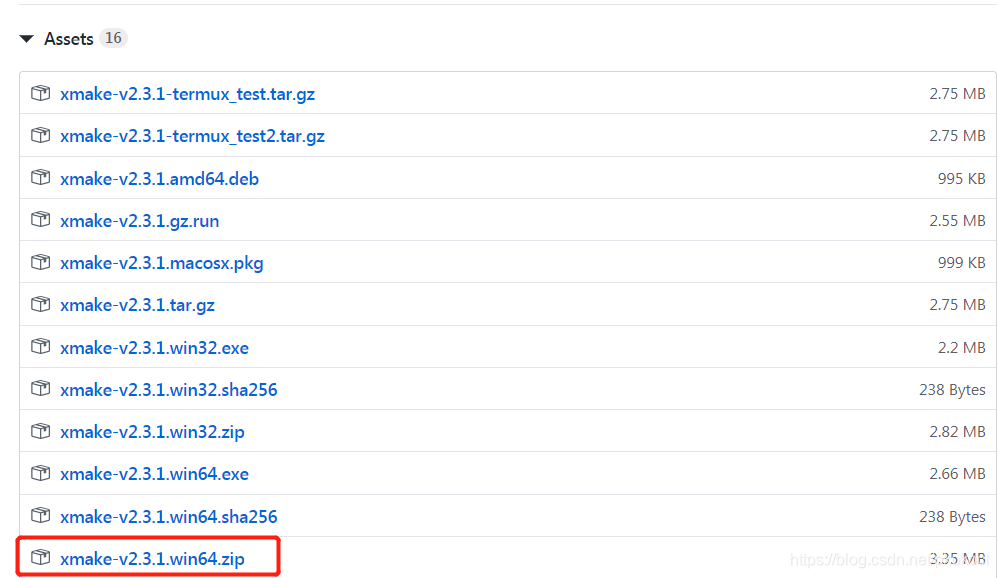Download xmake-v2.3.1.win32.zip
This screenshot has height=578, width=998.
coord(152,431)
